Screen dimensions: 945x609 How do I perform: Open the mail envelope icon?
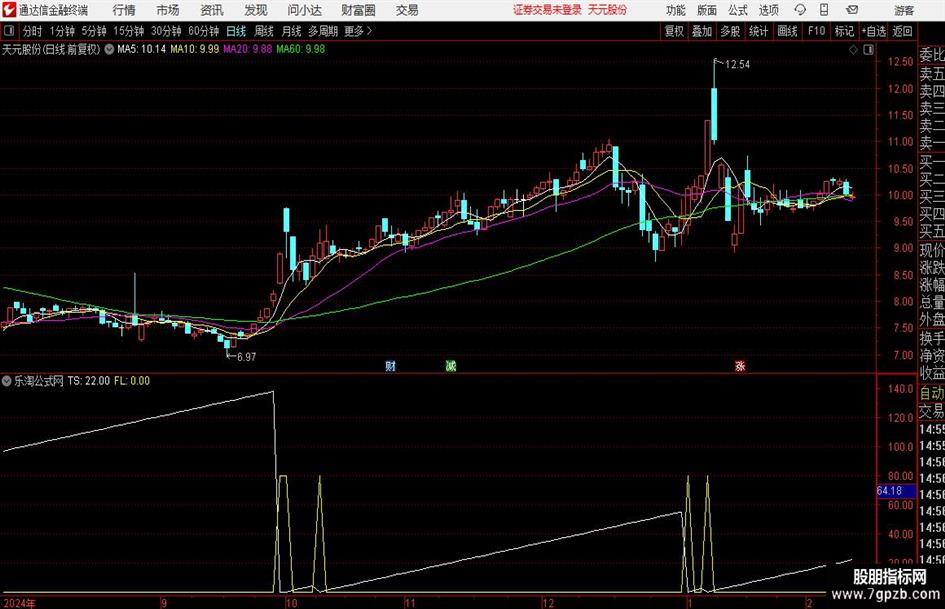pyautogui.click(x=852, y=10)
